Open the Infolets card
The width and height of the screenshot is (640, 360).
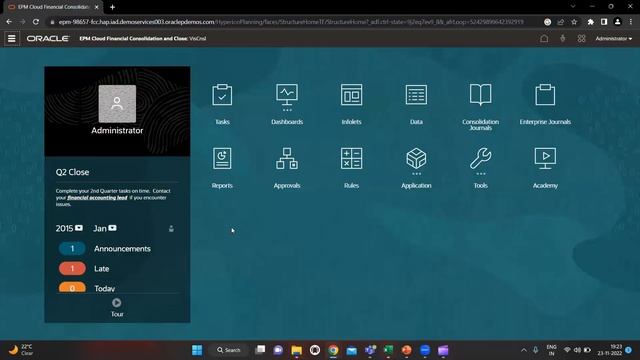click(351, 104)
